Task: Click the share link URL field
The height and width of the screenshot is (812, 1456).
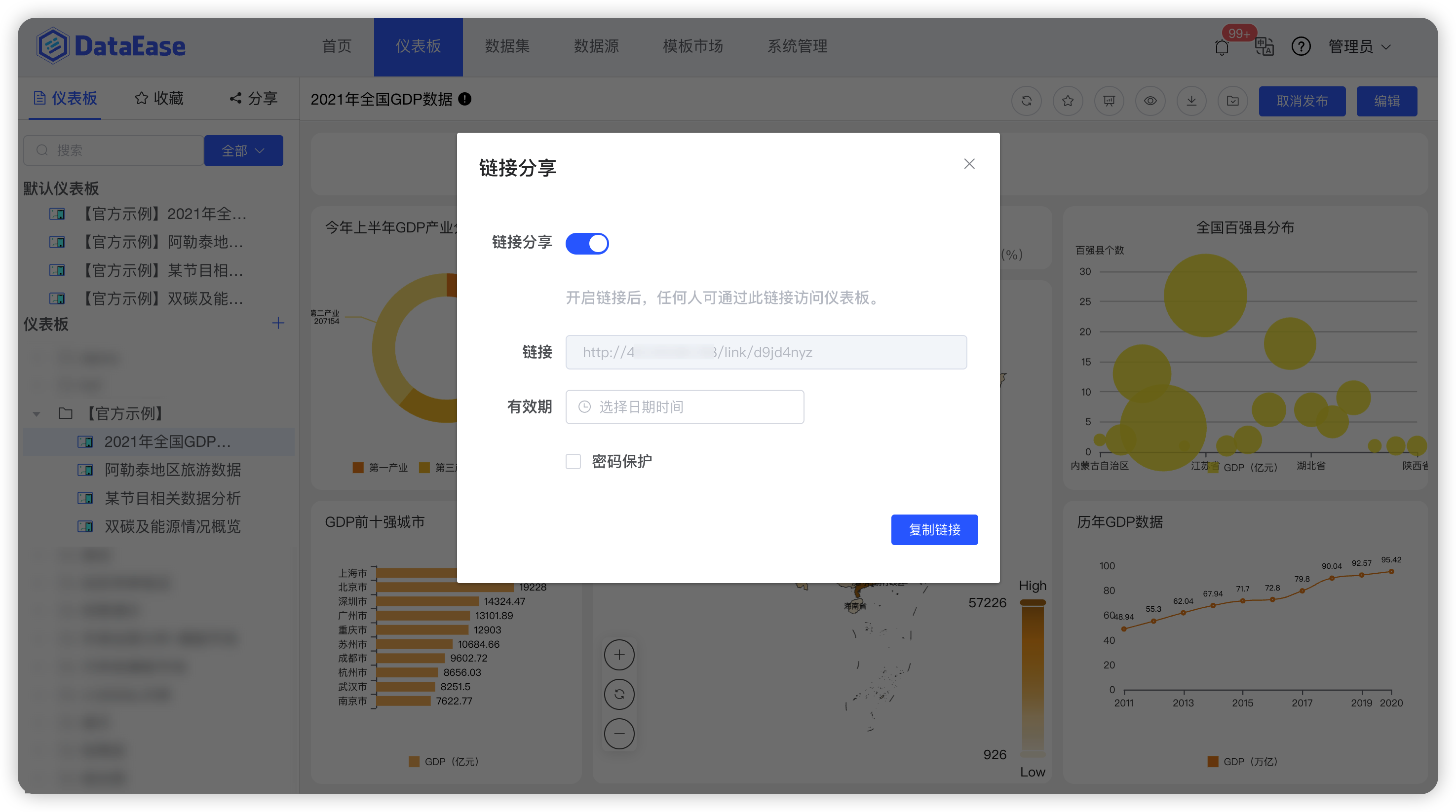Action: (766, 352)
